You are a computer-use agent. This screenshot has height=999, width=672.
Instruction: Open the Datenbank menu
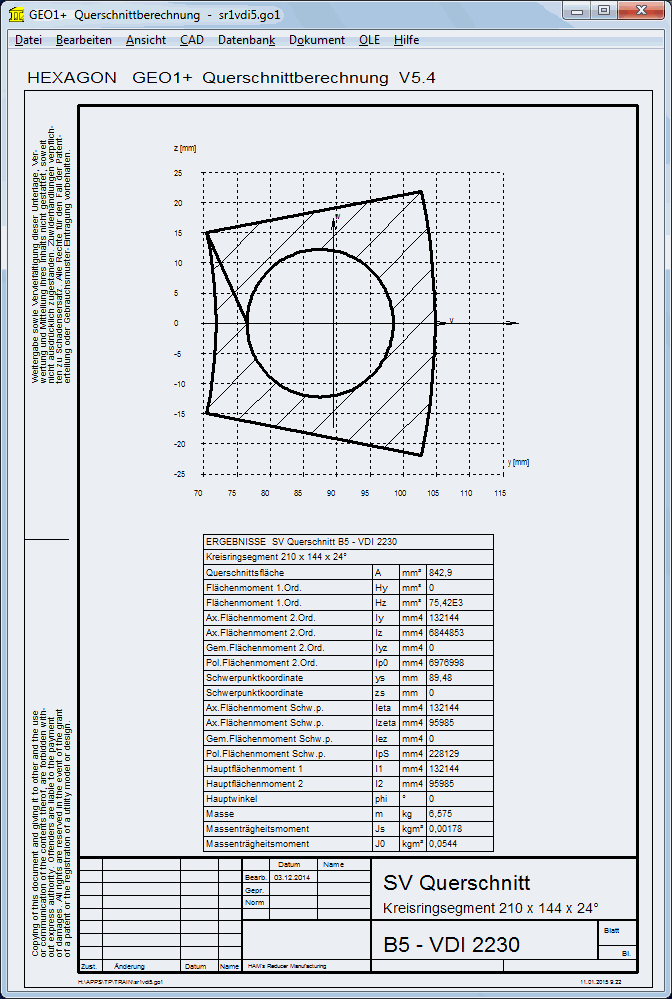coord(246,40)
